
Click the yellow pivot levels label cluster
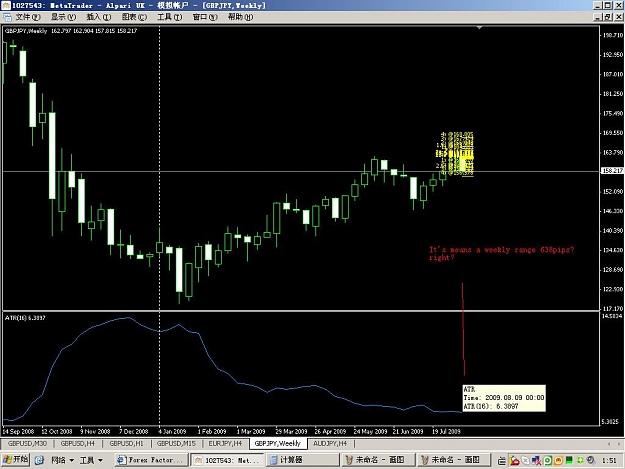(x=455, y=154)
